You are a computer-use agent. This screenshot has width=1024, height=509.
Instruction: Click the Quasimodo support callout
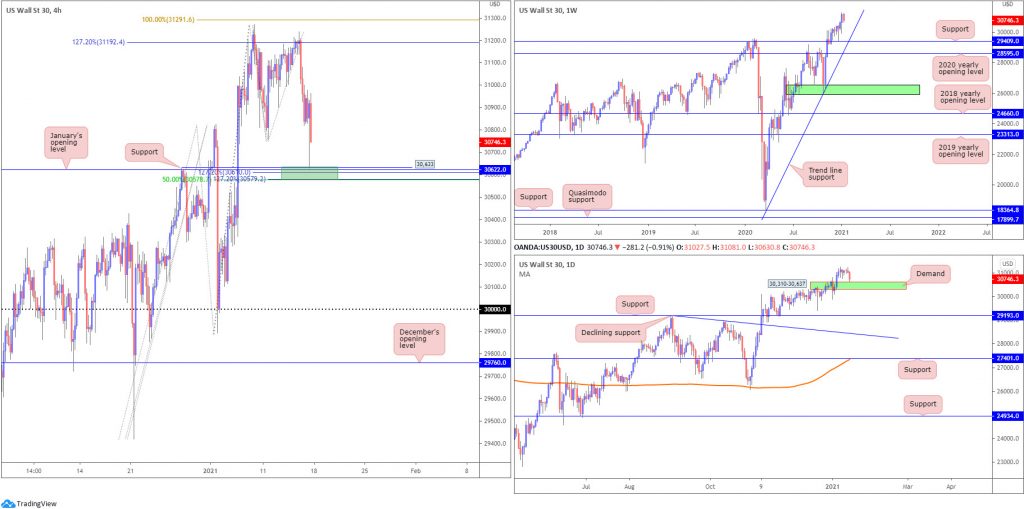(588, 195)
